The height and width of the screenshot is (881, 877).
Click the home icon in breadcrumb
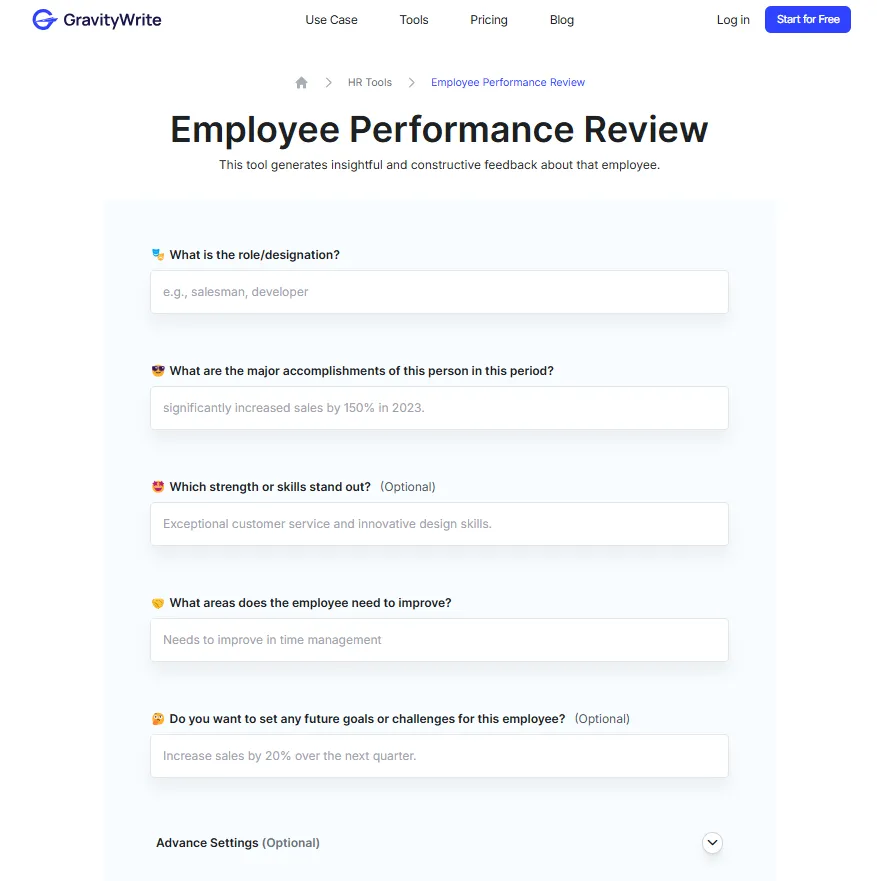click(302, 83)
